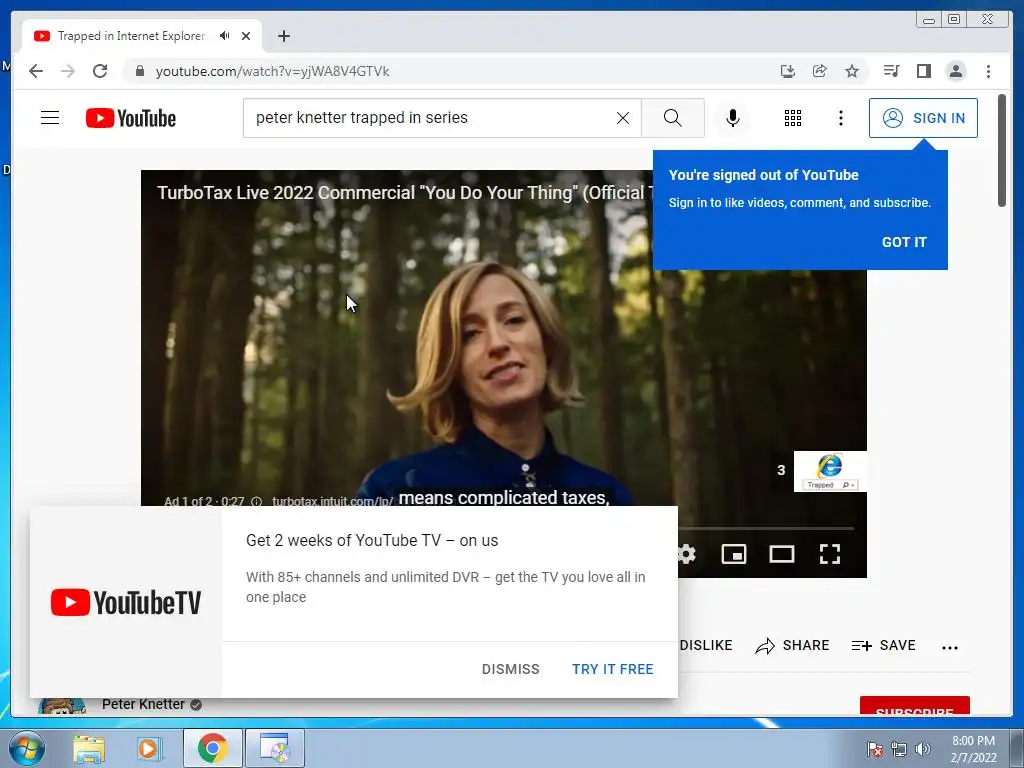Share this page icon in the address bar
This screenshot has height=768, width=1024.
tap(820, 71)
